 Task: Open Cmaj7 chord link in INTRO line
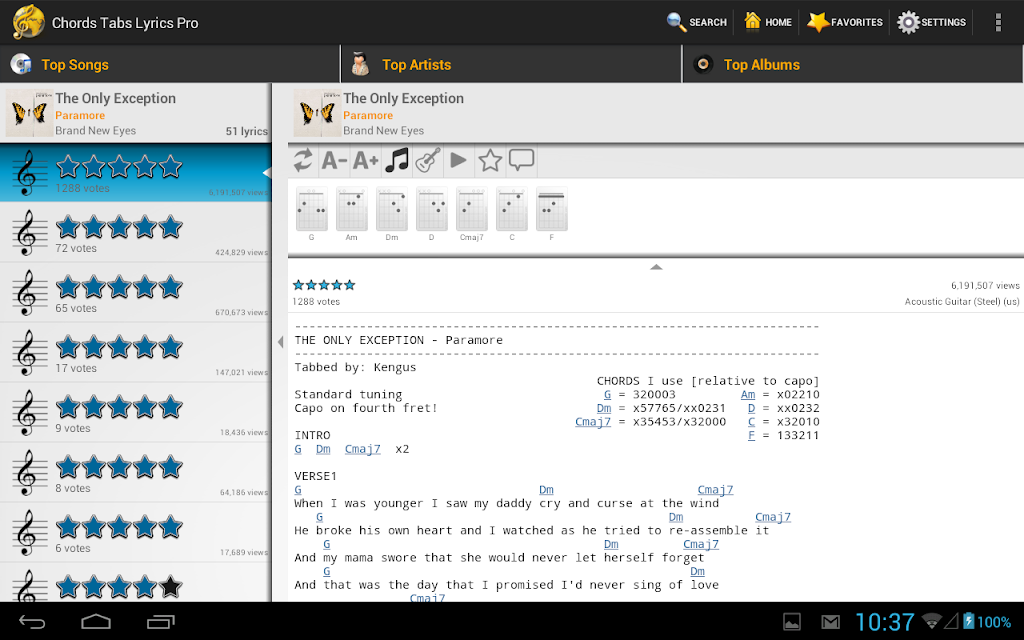click(362, 449)
